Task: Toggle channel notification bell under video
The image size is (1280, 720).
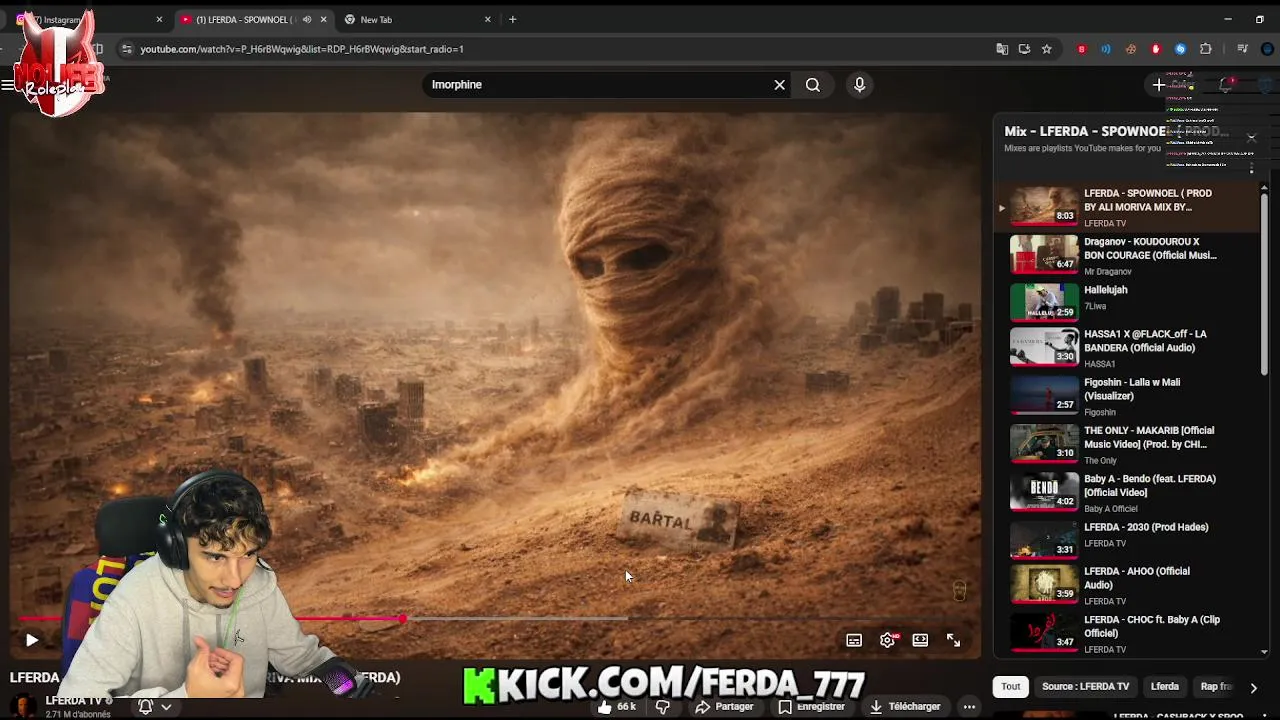Action: point(154,707)
